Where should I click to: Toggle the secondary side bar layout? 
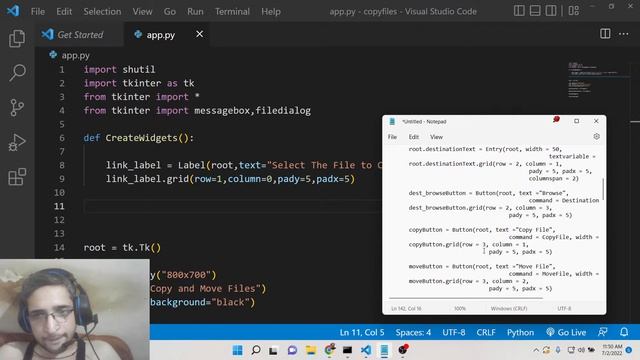click(x=551, y=11)
